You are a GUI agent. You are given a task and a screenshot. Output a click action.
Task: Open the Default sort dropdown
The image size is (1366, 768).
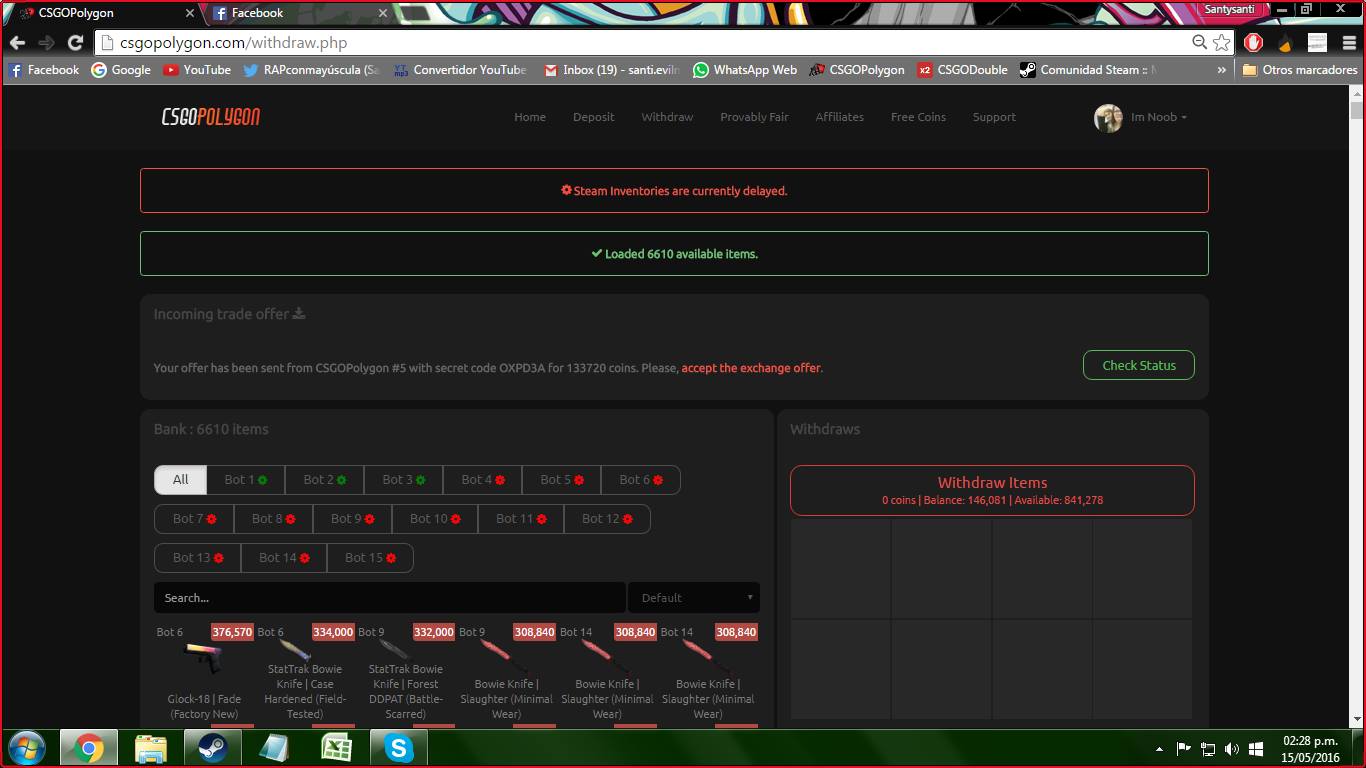(x=694, y=598)
